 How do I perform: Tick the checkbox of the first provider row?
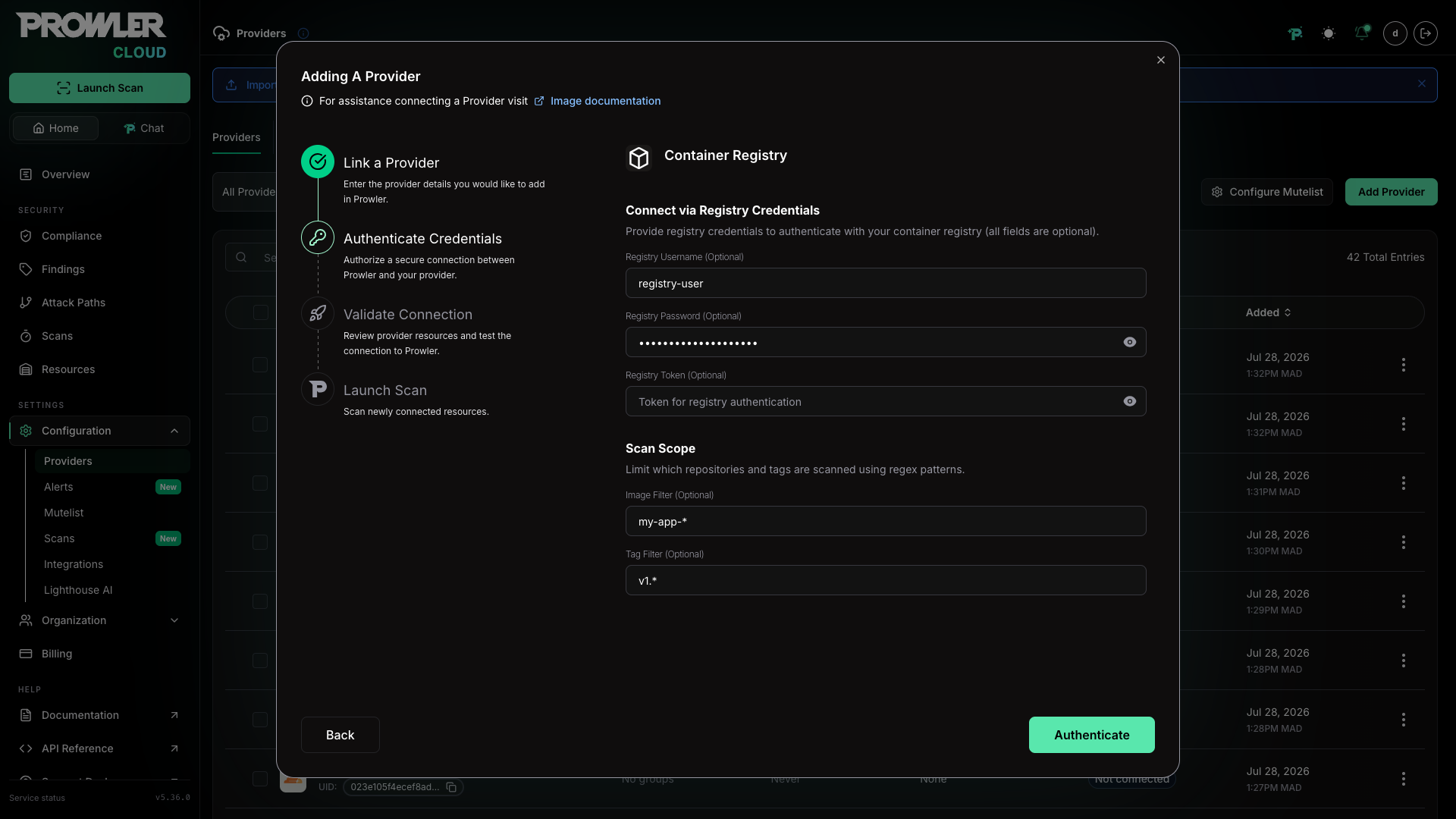pyautogui.click(x=260, y=365)
